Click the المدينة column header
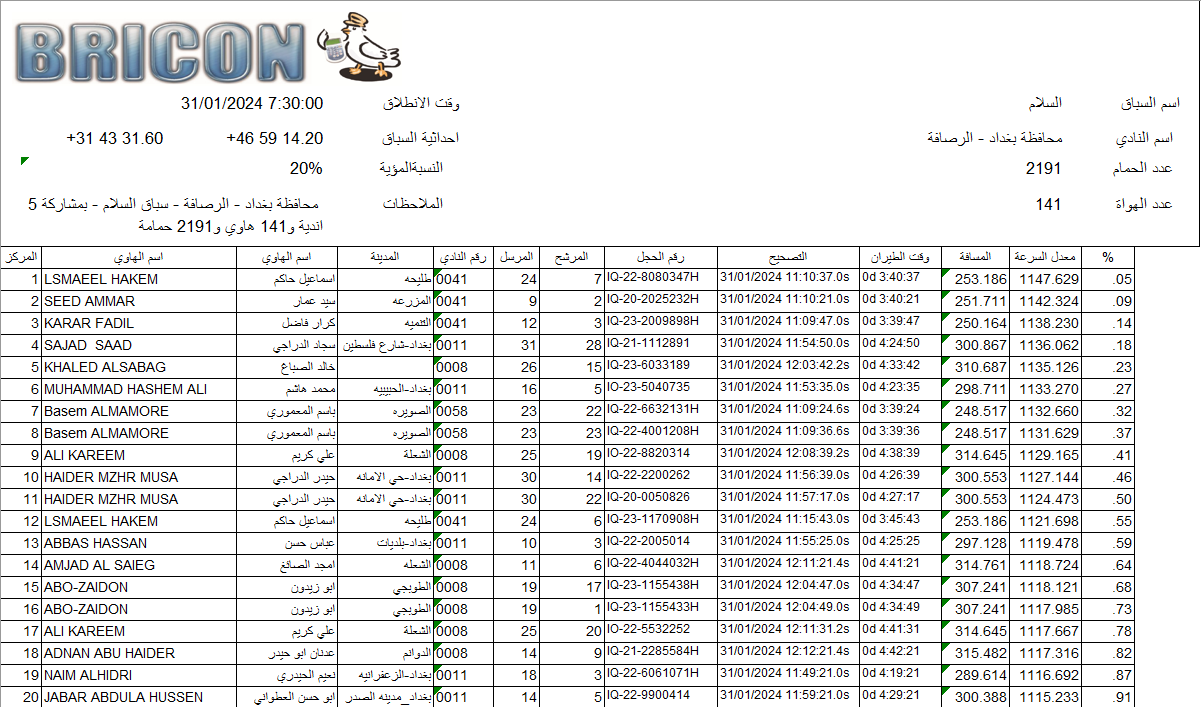This screenshot has height=707, width=1201. click(x=387, y=257)
